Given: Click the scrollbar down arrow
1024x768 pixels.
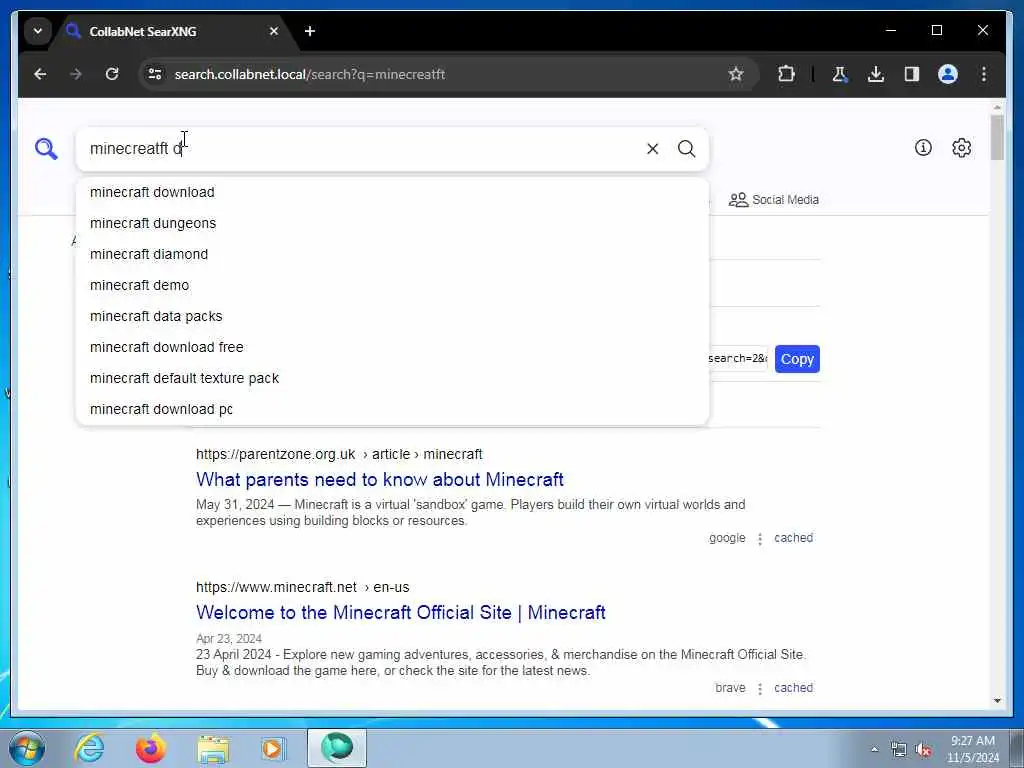Looking at the screenshot, I should coord(997,701).
